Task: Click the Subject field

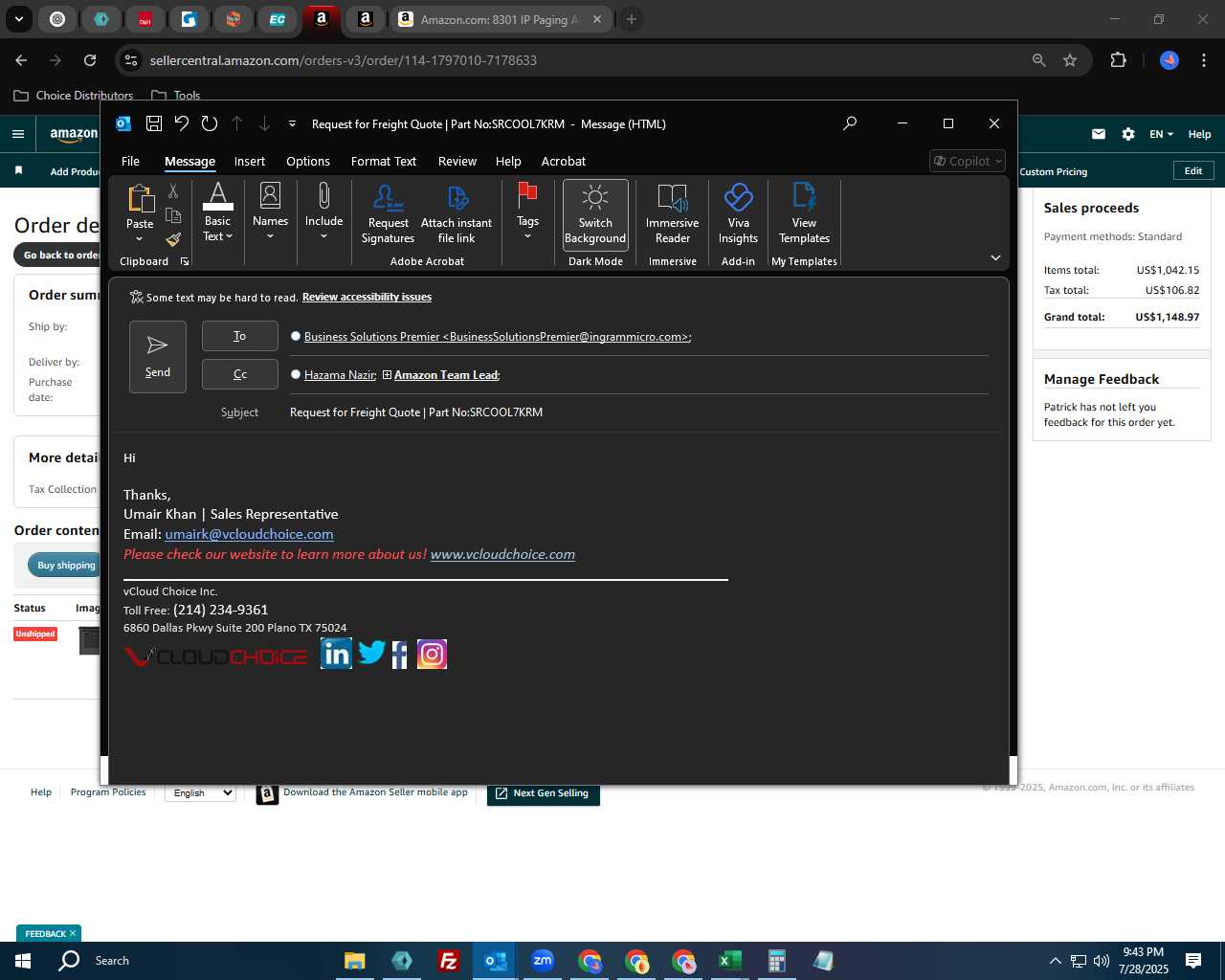Action: tap(637, 412)
